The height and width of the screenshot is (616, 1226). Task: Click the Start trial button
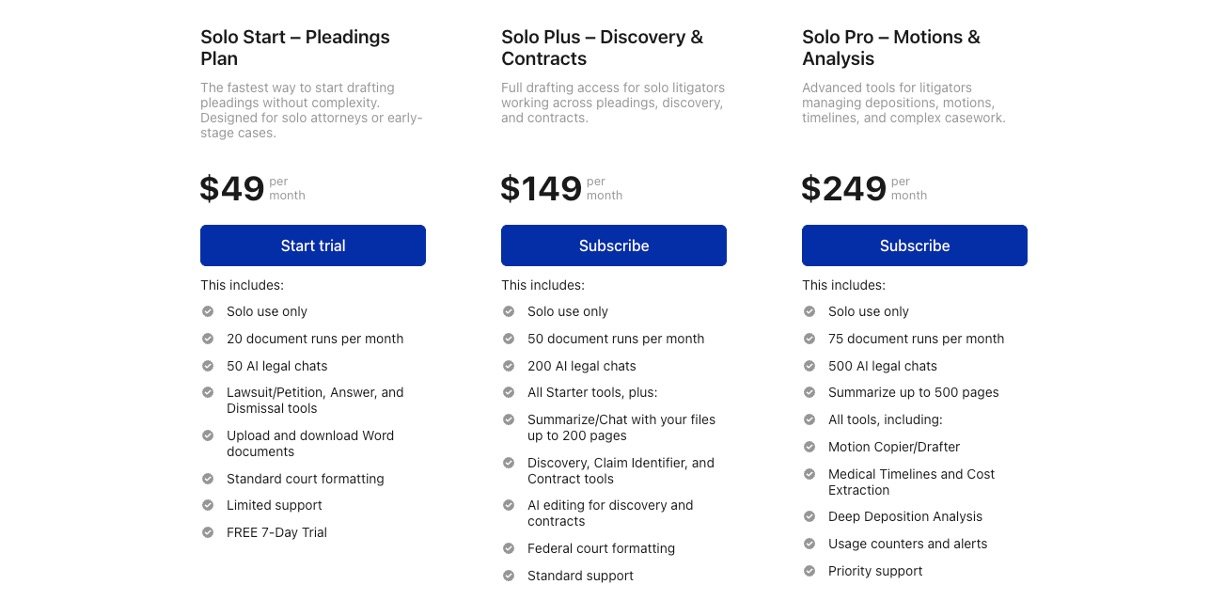pos(313,246)
